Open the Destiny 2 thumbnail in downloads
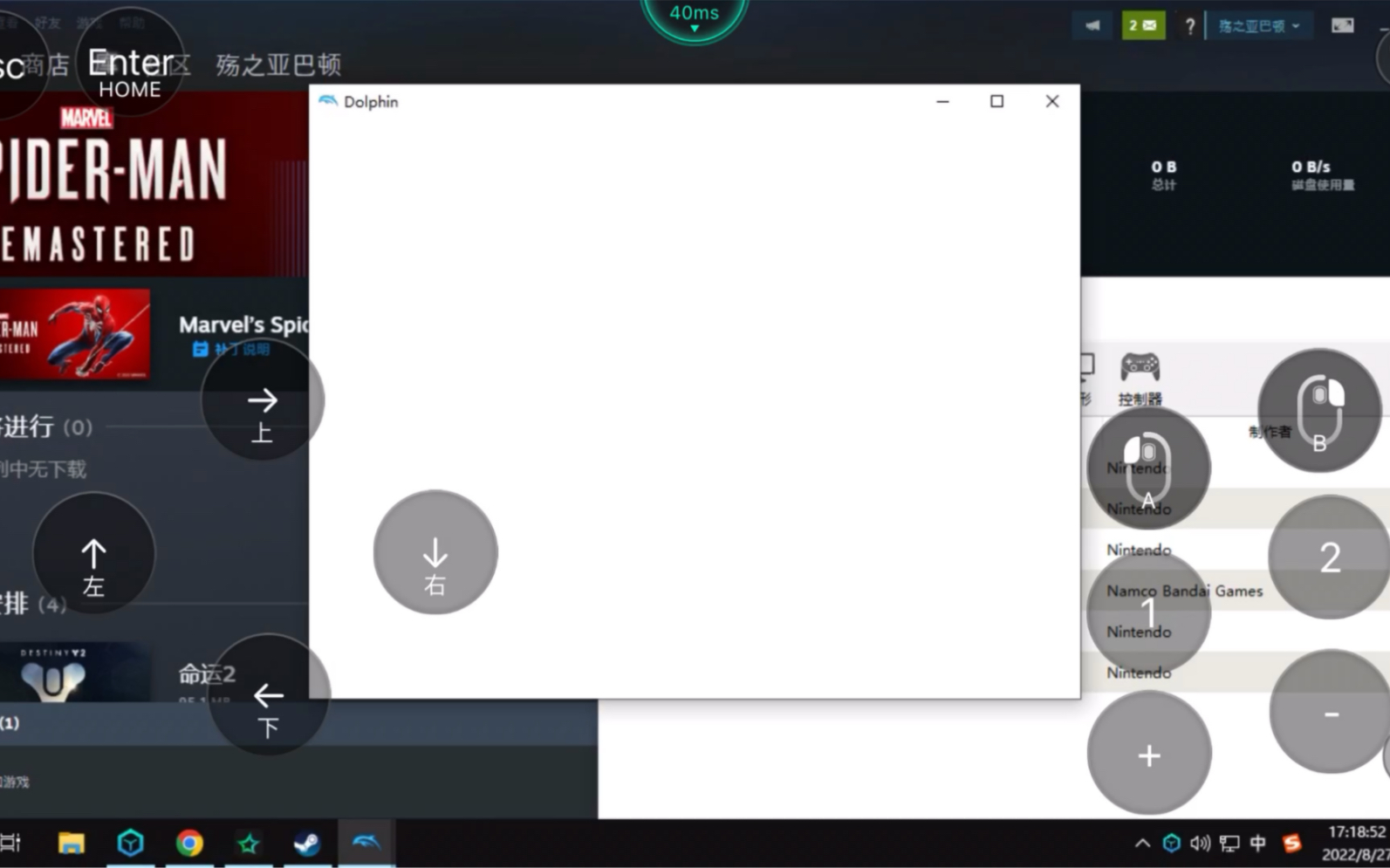This screenshot has width=1390, height=868. [75, 673]
